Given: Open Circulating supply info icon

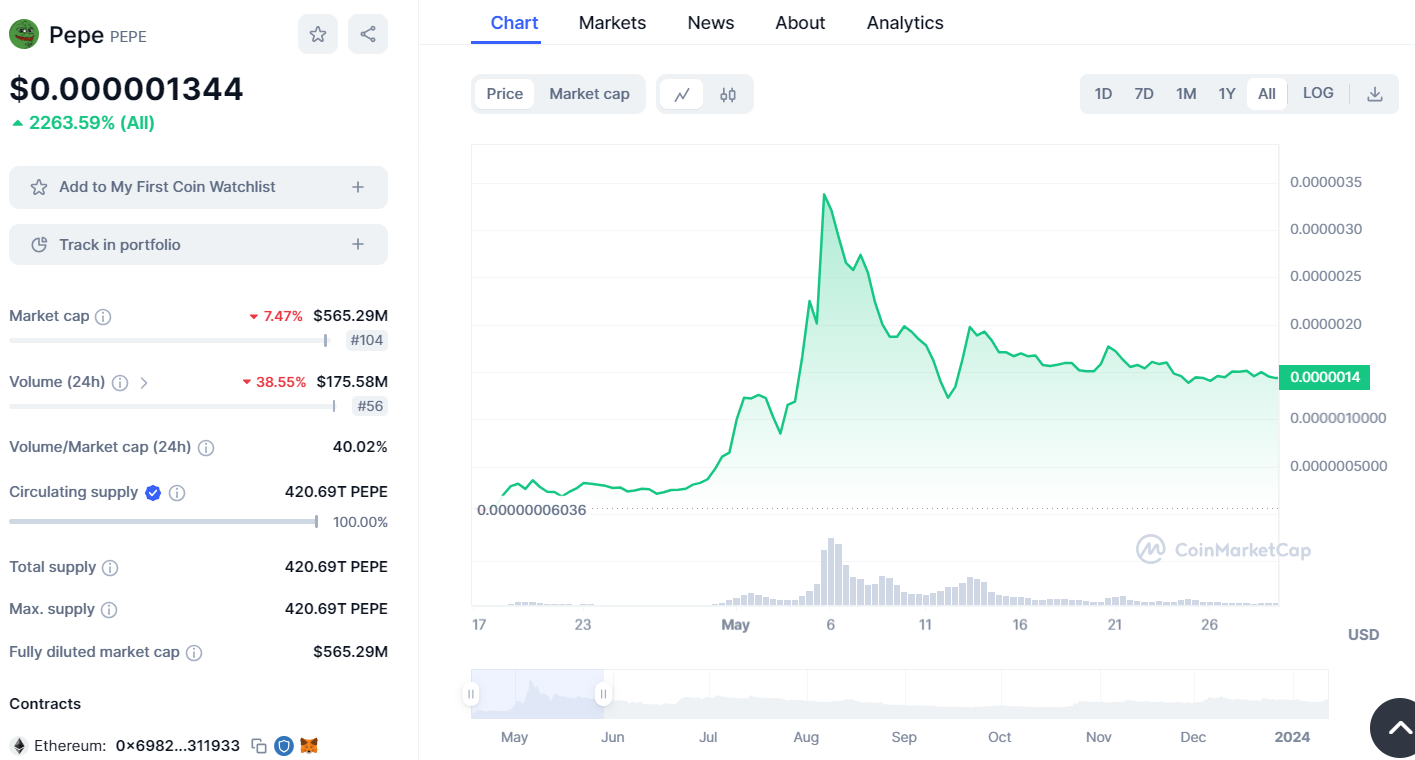Looking at the screenshot, I should tap(177, 492).
